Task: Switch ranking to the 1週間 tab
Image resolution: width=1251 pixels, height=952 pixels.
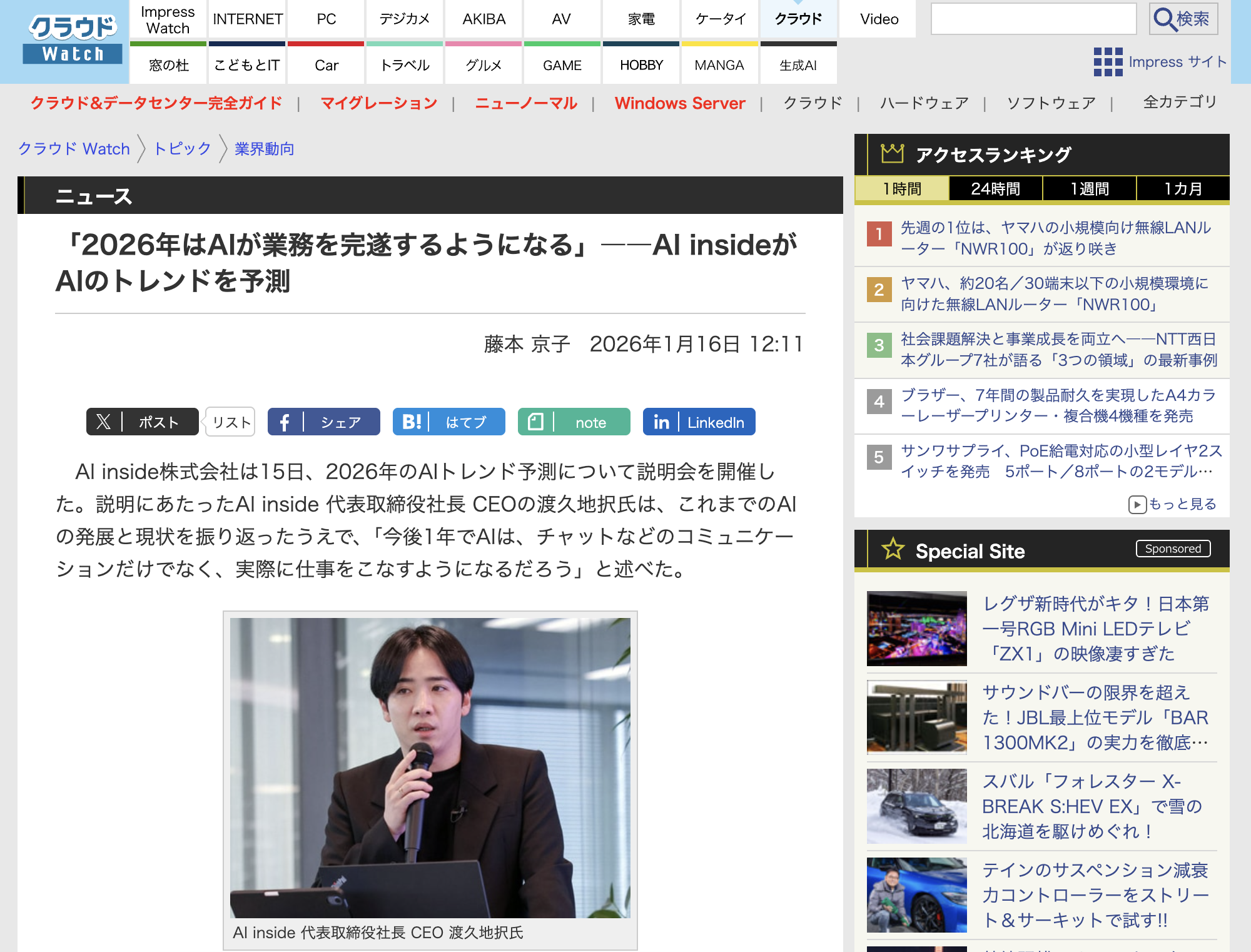Action: point(1089,189)
